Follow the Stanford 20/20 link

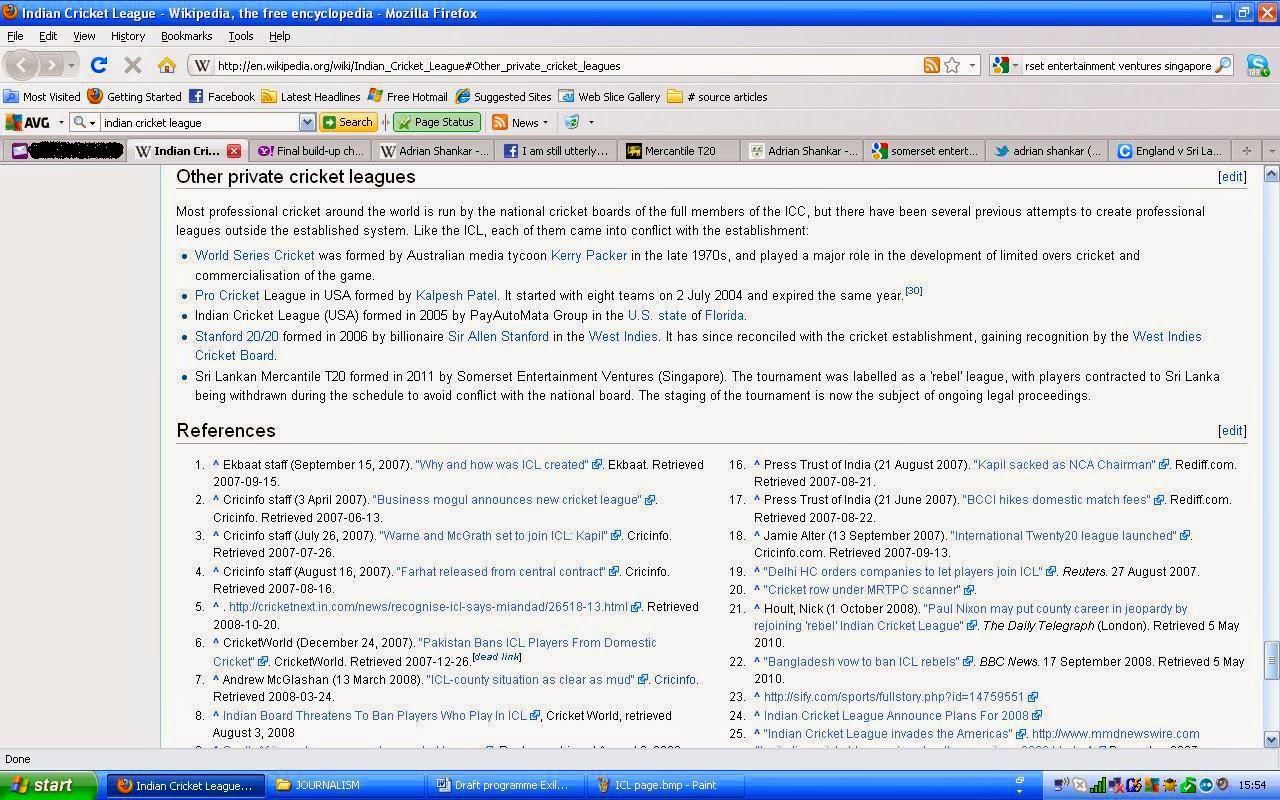(237, 336)
